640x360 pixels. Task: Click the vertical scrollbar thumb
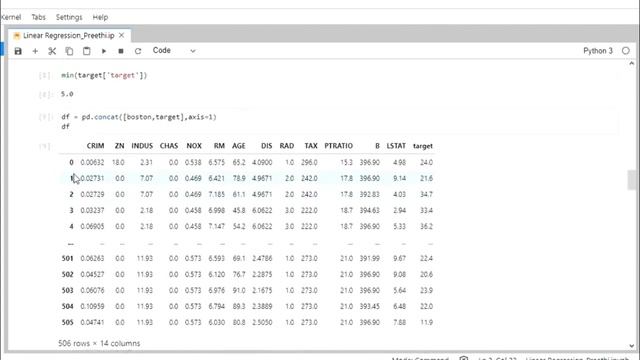click(632, 180)
